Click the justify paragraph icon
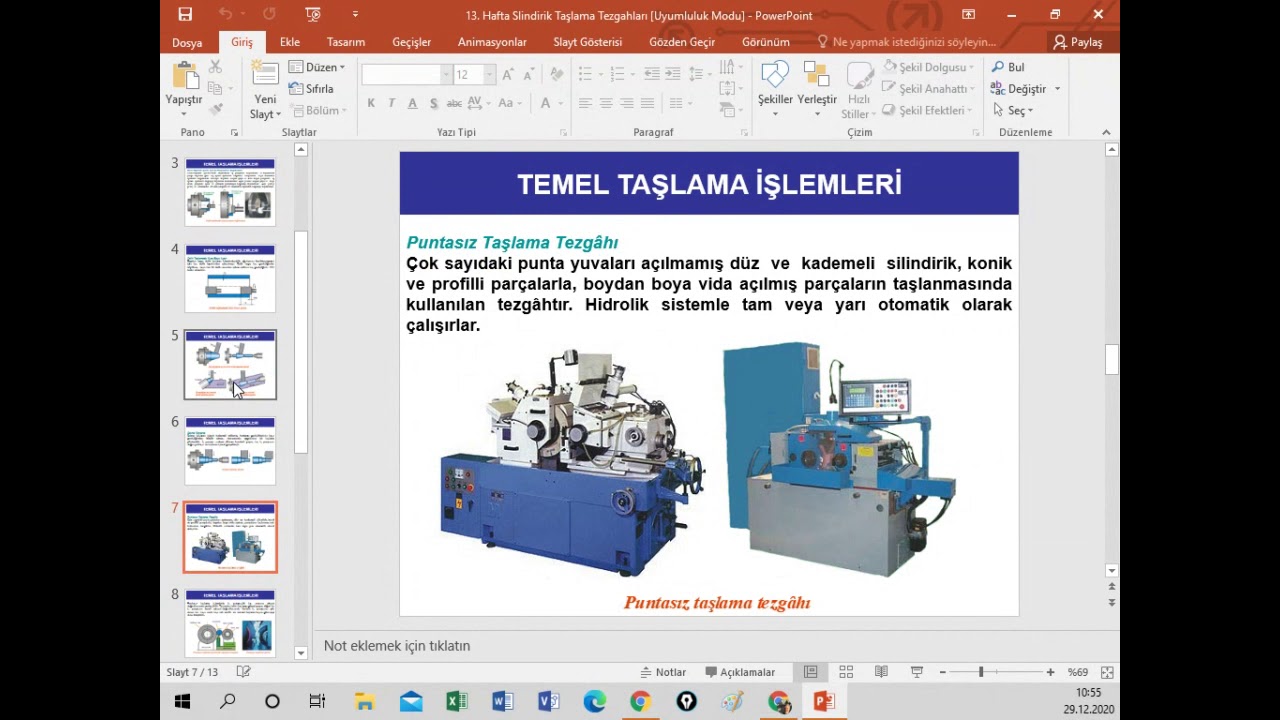Viewport: 1280px width, 720px height. pos(648,103)
